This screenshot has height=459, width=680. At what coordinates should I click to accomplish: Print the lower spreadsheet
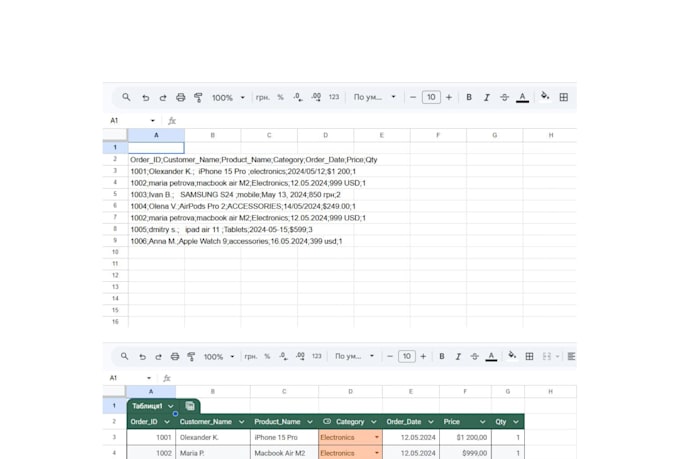pos(175,357)
